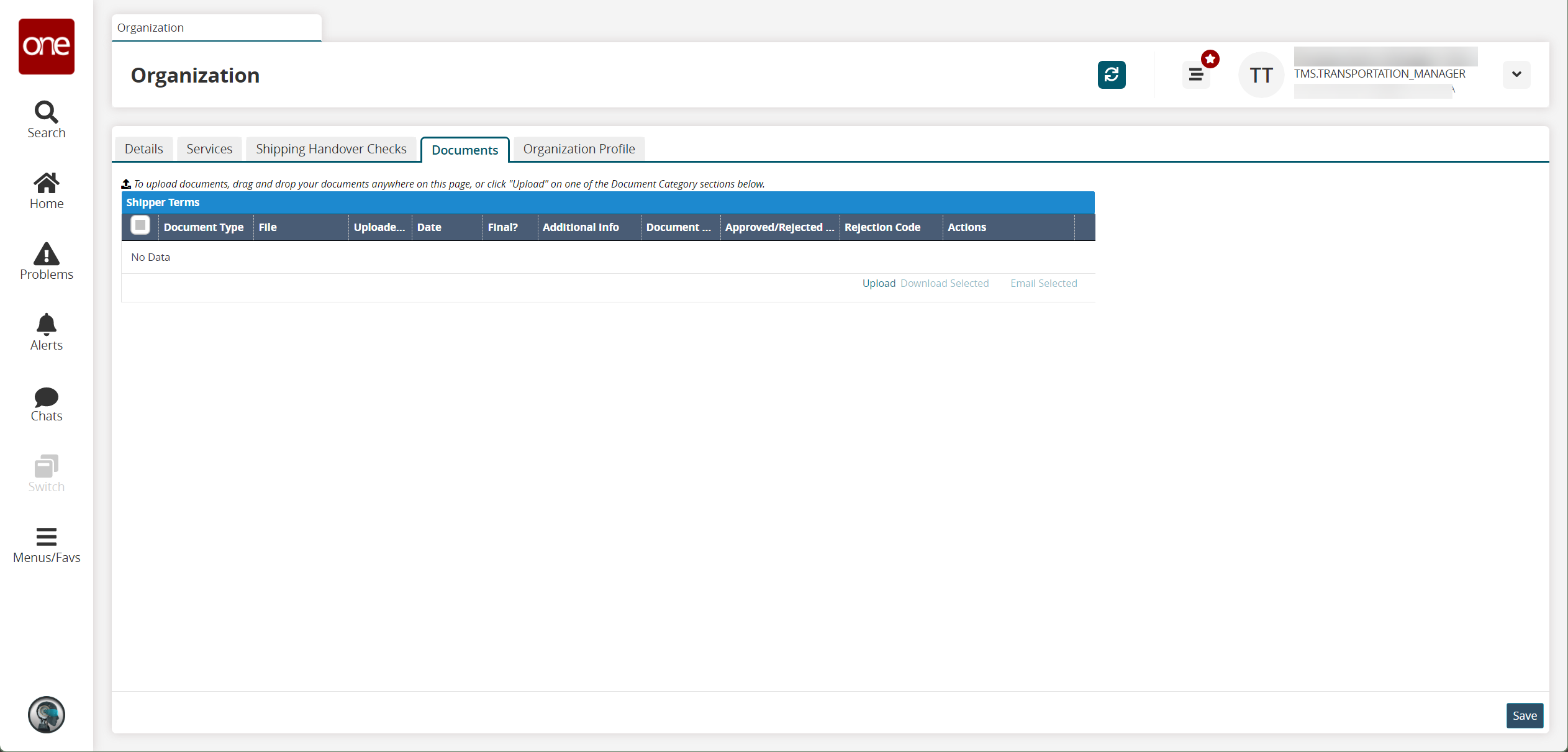Open the favorites list menu icon
1568x752 pixels.
coord(1196,75)
